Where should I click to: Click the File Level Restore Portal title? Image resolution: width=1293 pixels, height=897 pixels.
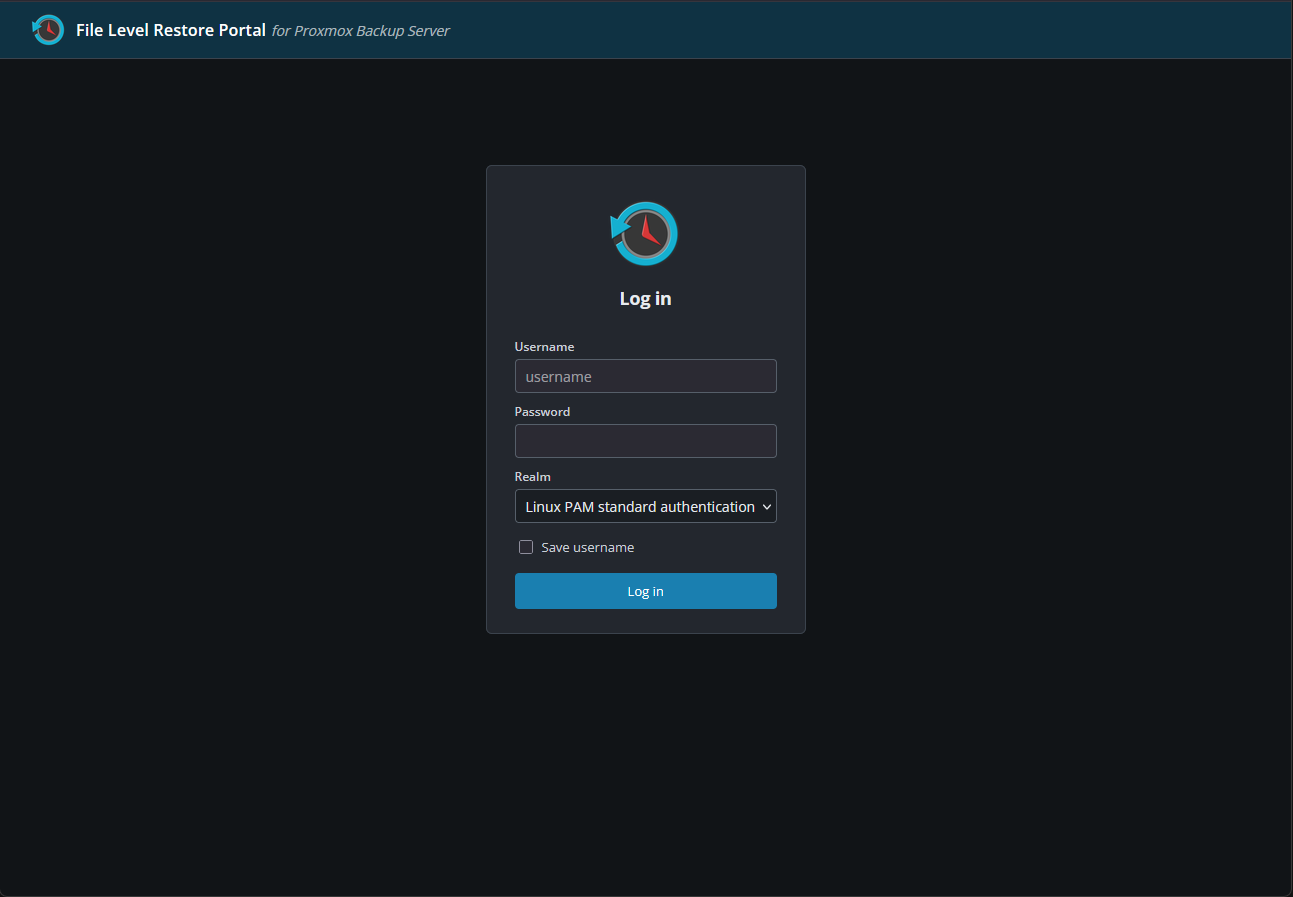[x=171, y=30]
